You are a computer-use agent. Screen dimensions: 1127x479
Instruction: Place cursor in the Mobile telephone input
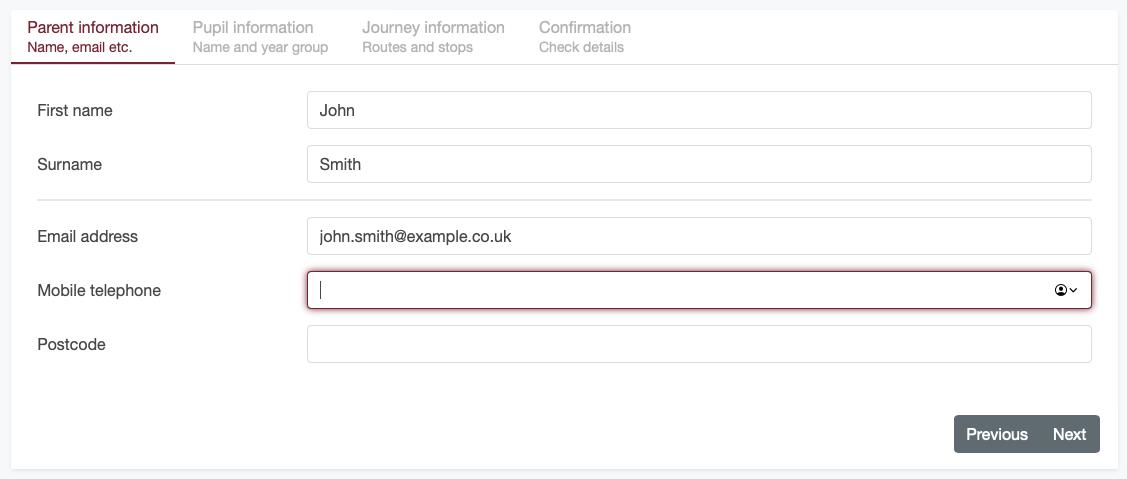(680, 290)
